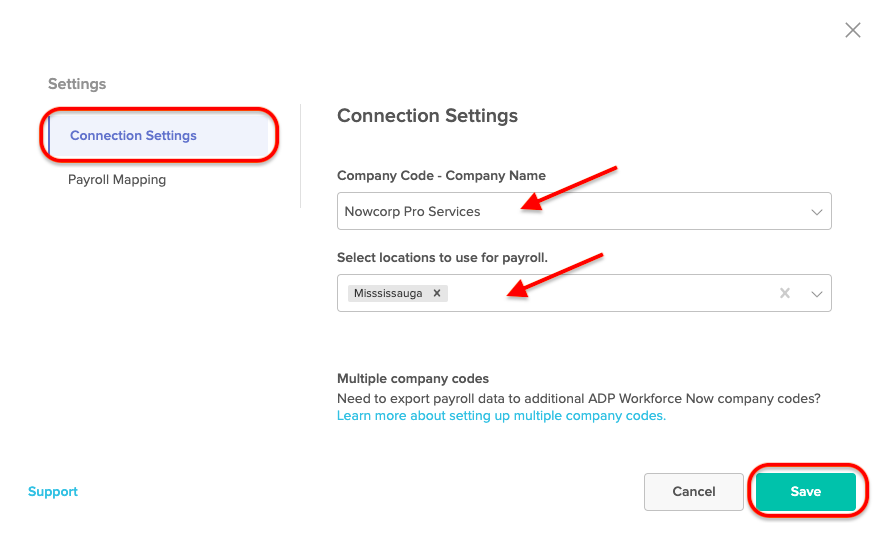This screenshot has height=543, width=886.
Task: Expand the payroll locations dropdown chevron
Action: click(817, 293)
